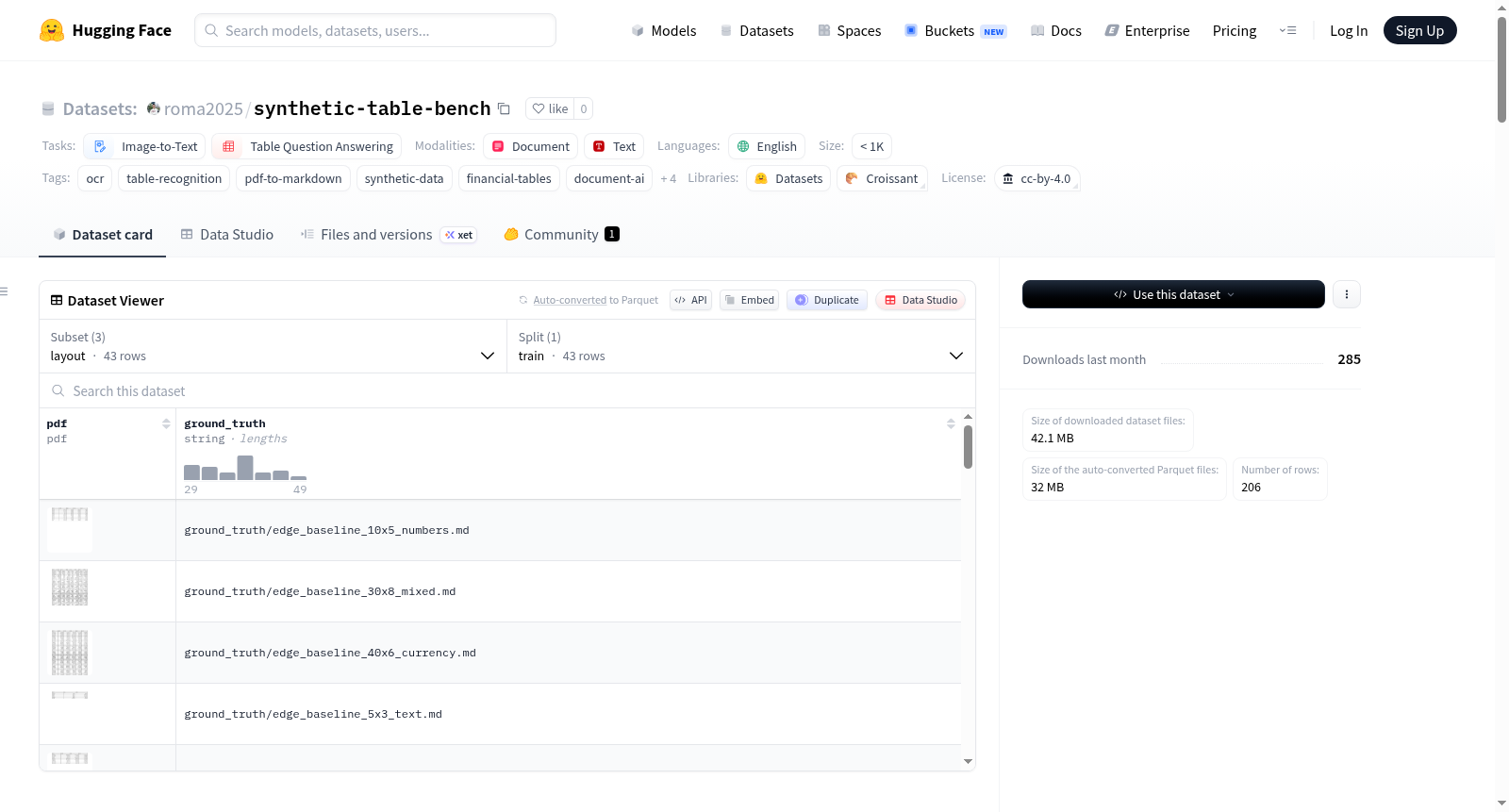Click the Datasets stack icon before the title

(48, 108)
